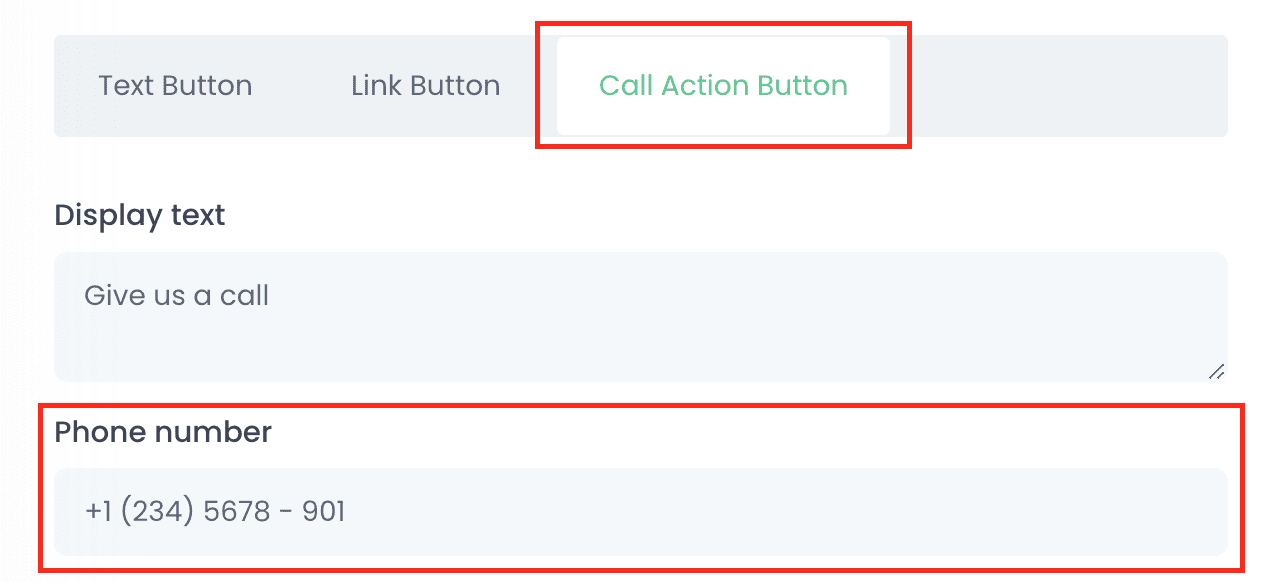This screenshot has height=582, width=1278.
Task: Focus the Phone number input field
Action: [640, 512]
